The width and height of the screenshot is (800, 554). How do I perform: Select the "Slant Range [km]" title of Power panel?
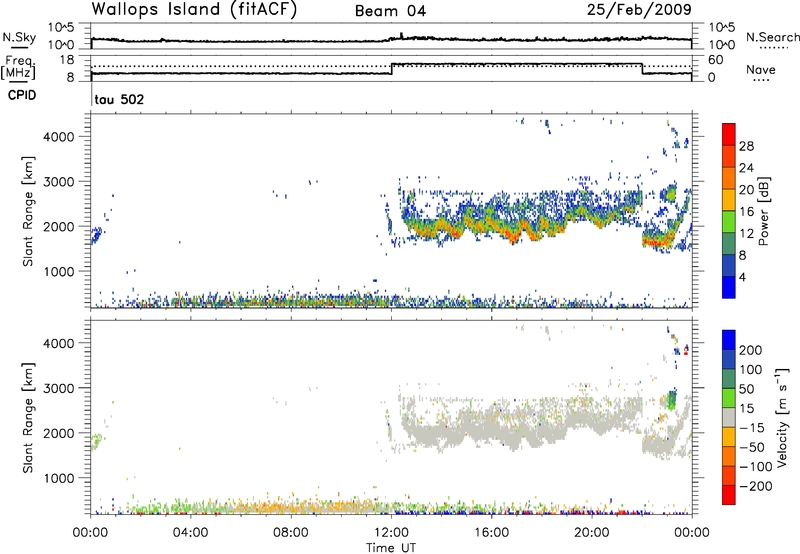[x=28, y=211]
